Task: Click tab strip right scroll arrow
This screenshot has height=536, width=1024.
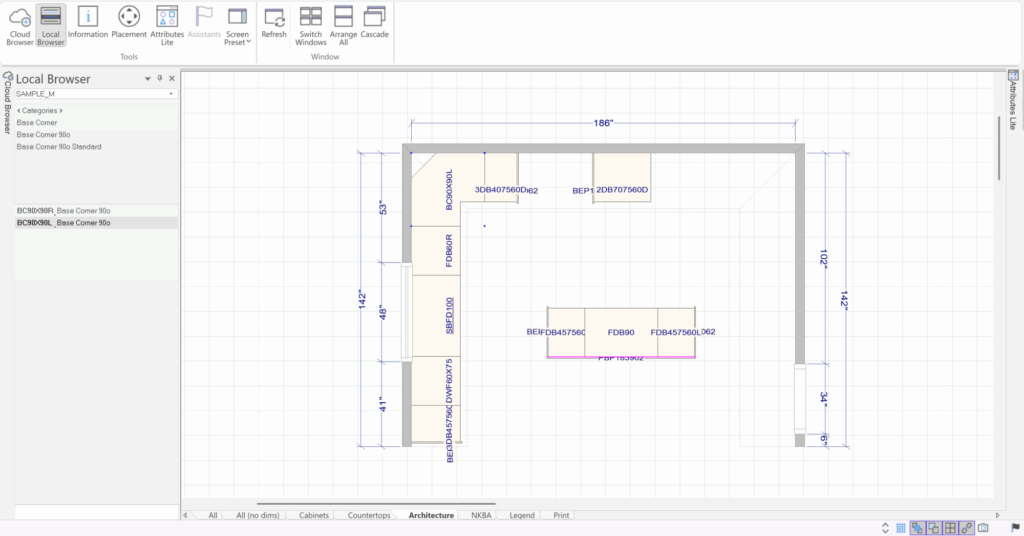Action: pos(997,515)
